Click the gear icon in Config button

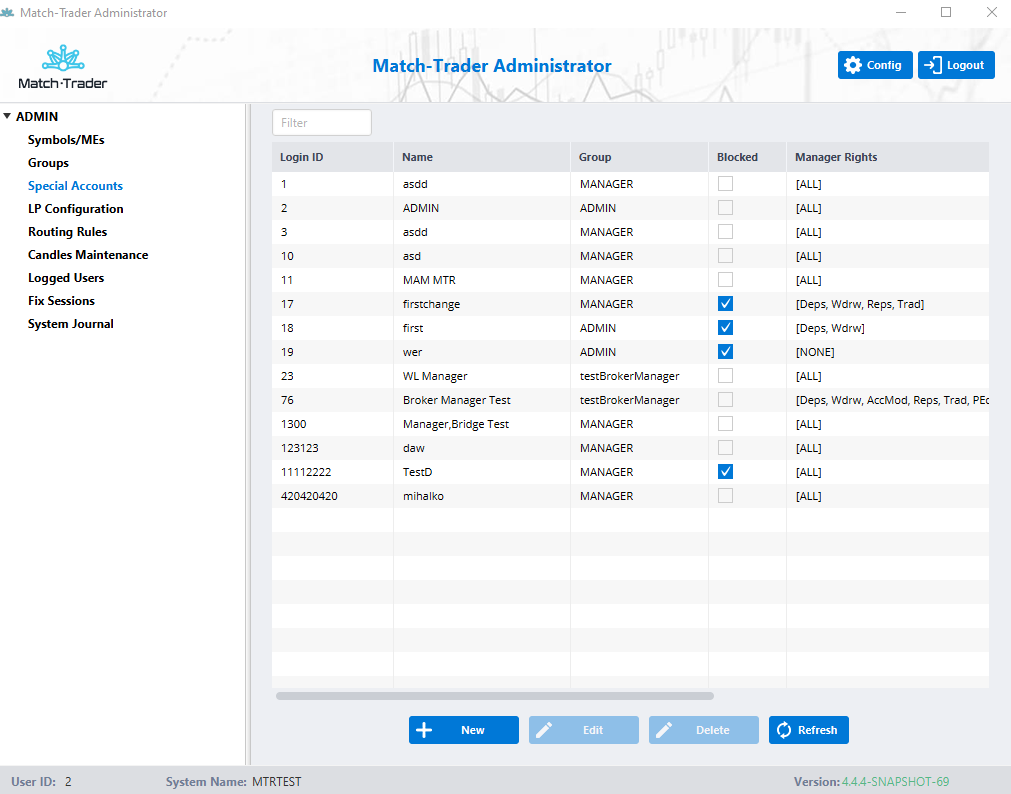[x=852, y=65]
